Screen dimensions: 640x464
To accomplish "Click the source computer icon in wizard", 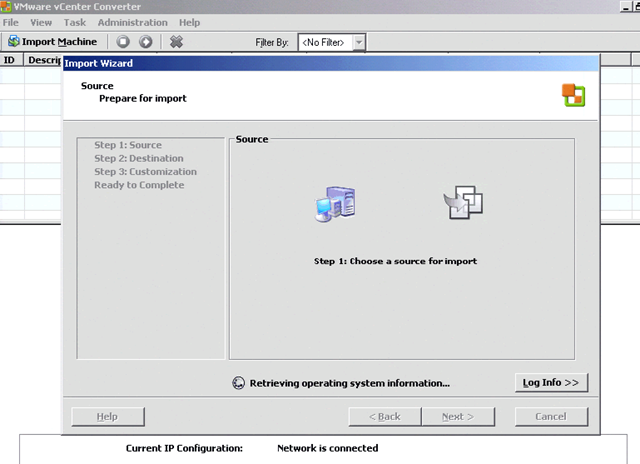I will pos(335,204).
